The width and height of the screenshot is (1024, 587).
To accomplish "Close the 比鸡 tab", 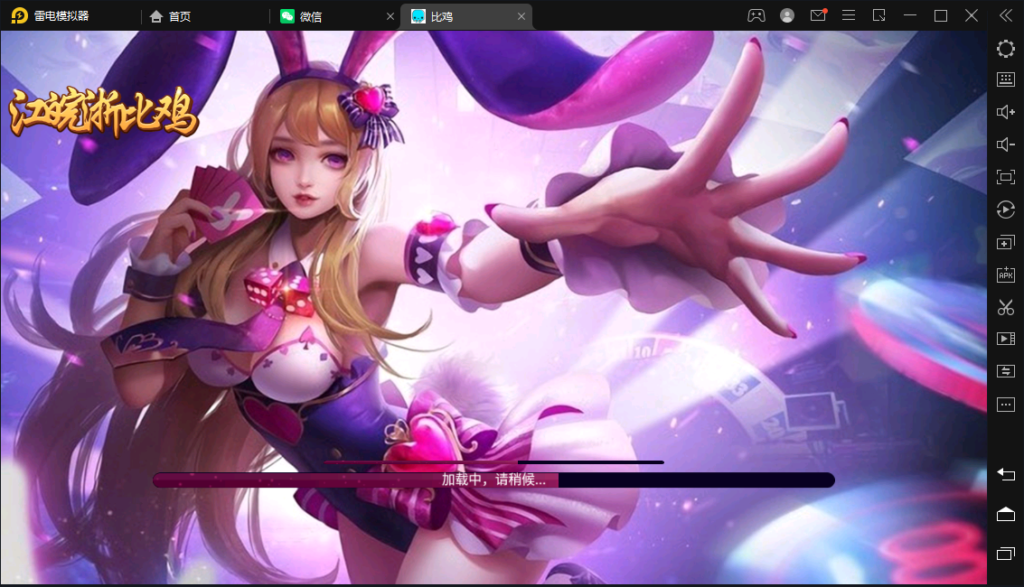I will (521, 17).
